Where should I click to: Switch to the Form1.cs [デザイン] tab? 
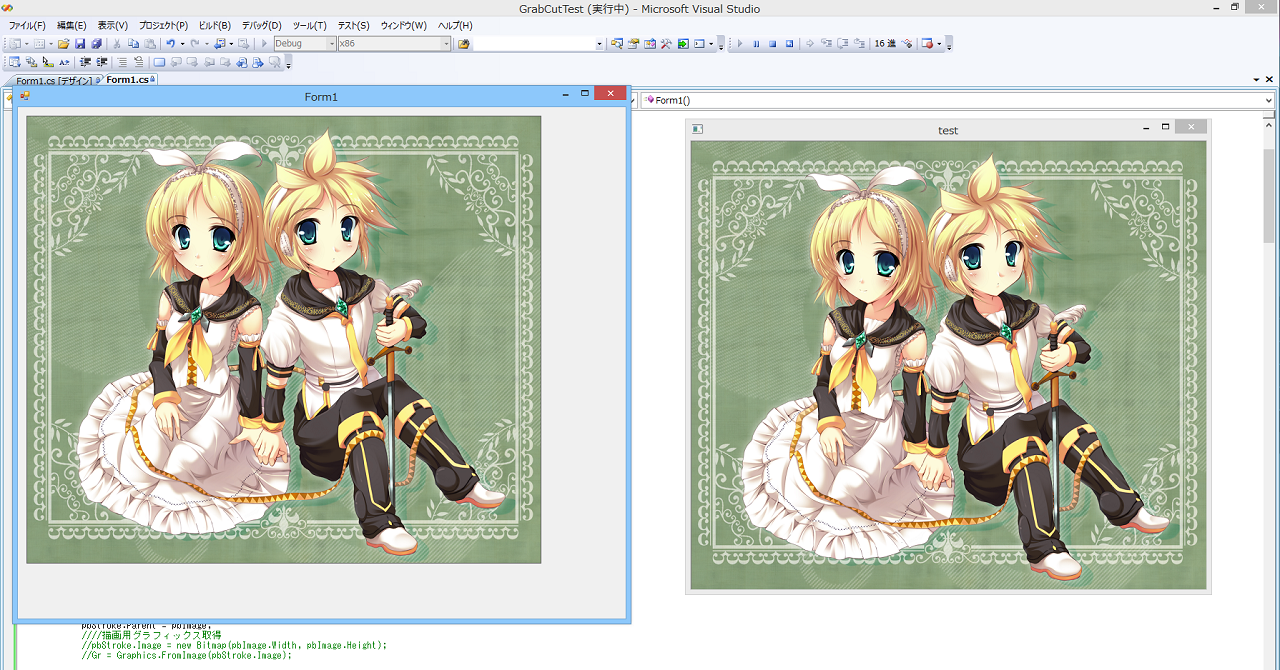coord(52,80)
